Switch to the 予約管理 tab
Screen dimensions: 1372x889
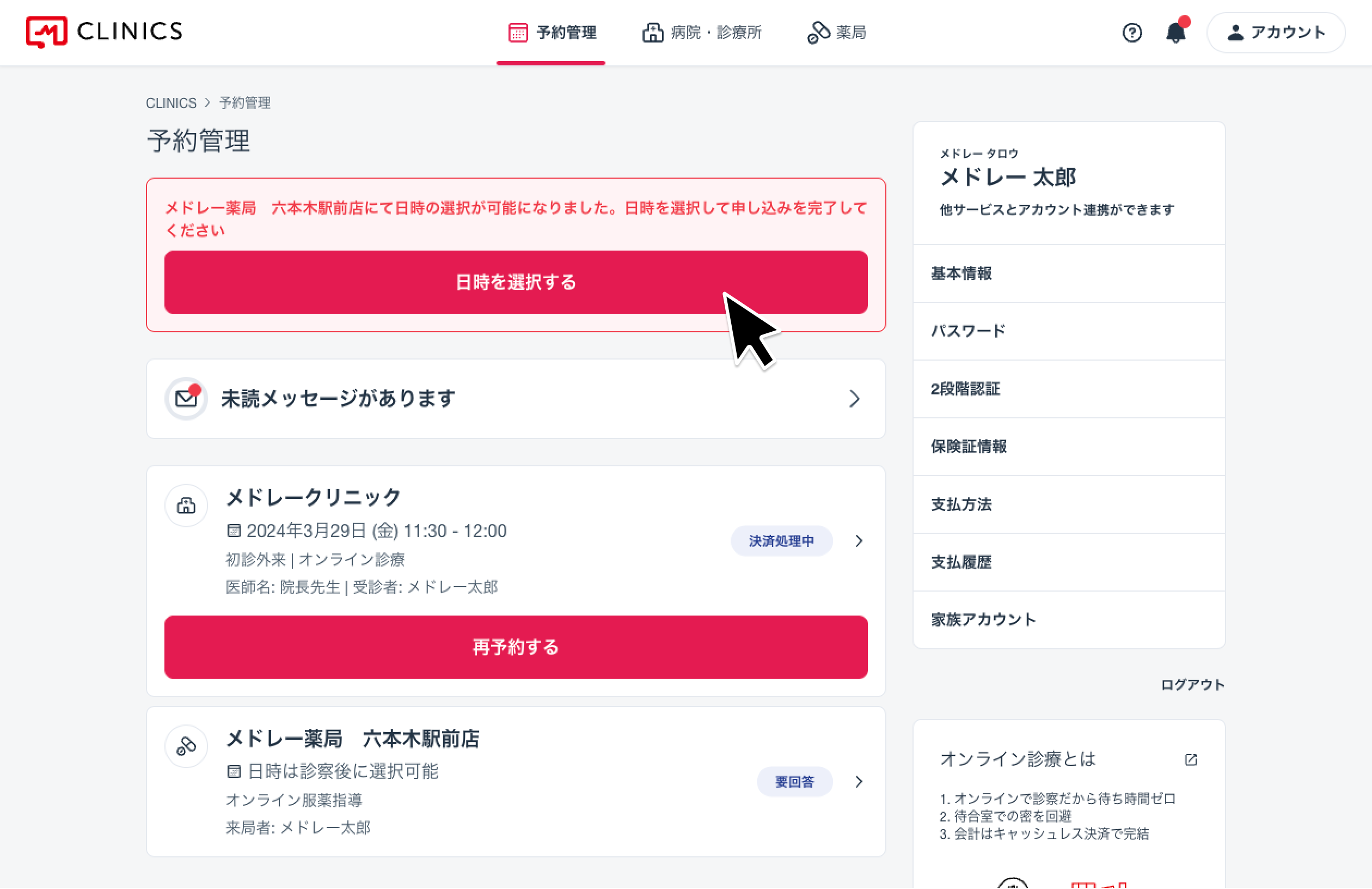click(x=550, y=33)
